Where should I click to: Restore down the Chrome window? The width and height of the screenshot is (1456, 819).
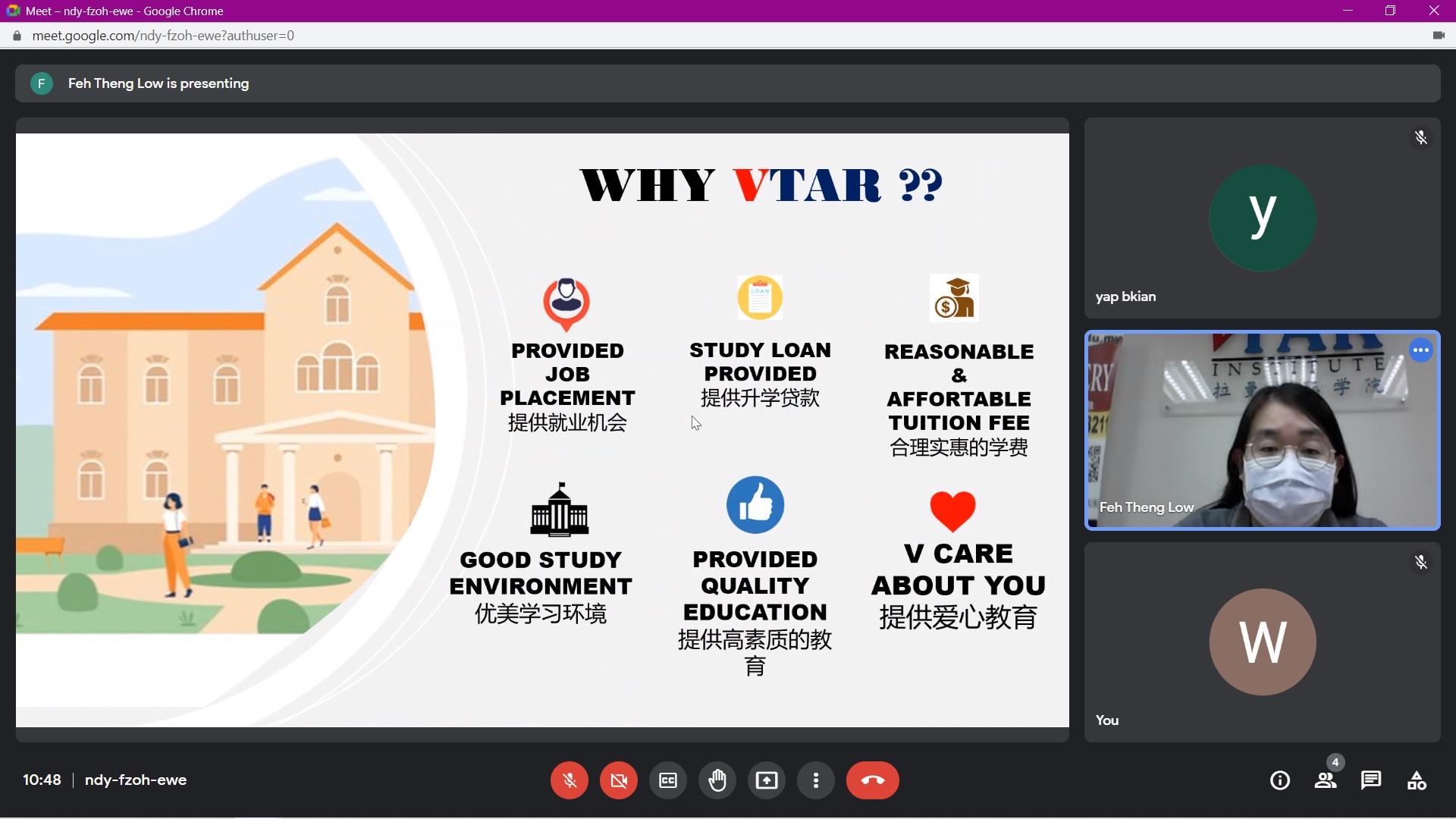(1390, 11)
